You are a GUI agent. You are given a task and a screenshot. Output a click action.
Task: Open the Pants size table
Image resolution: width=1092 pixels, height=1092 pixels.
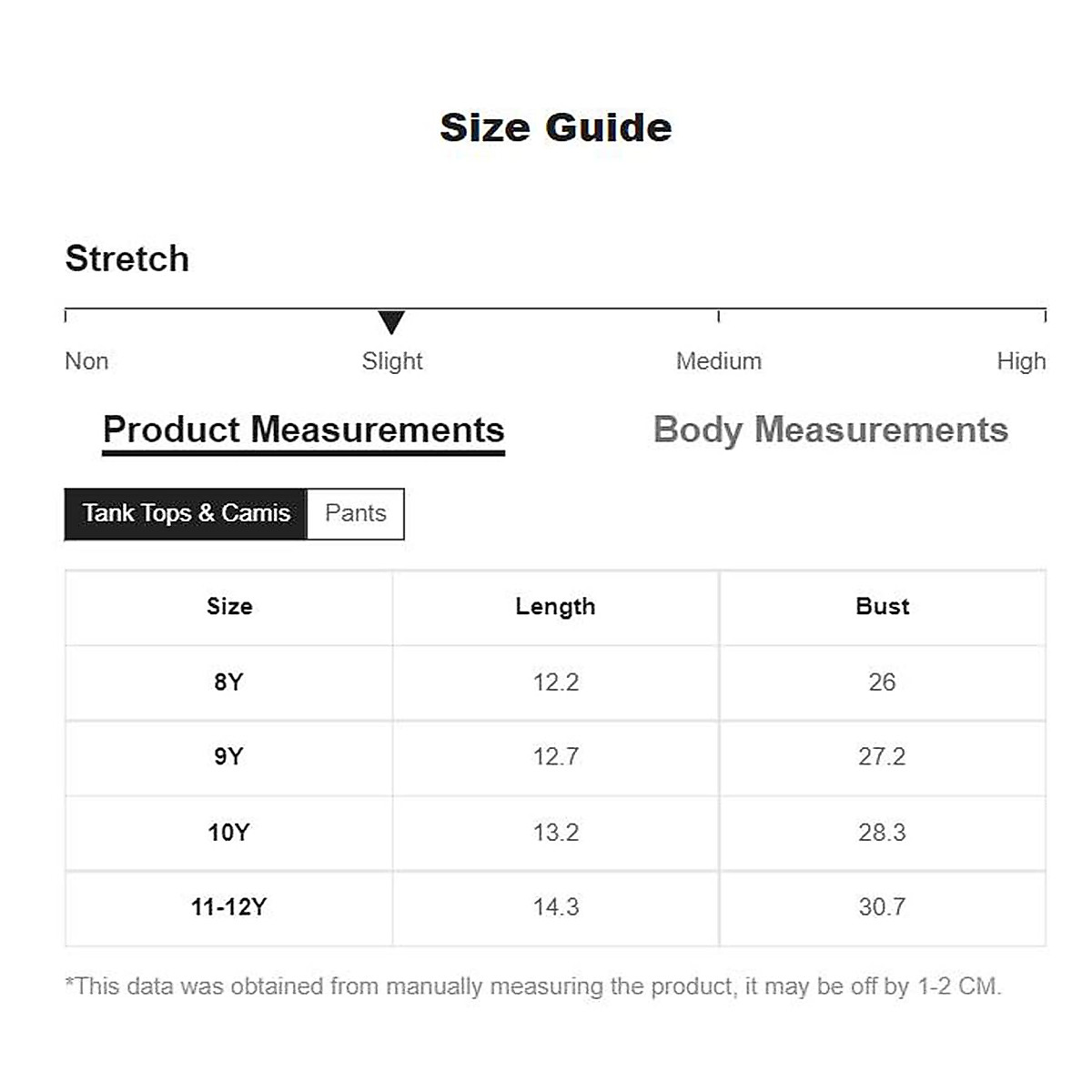pyautogui.click(x=356, y=513)
